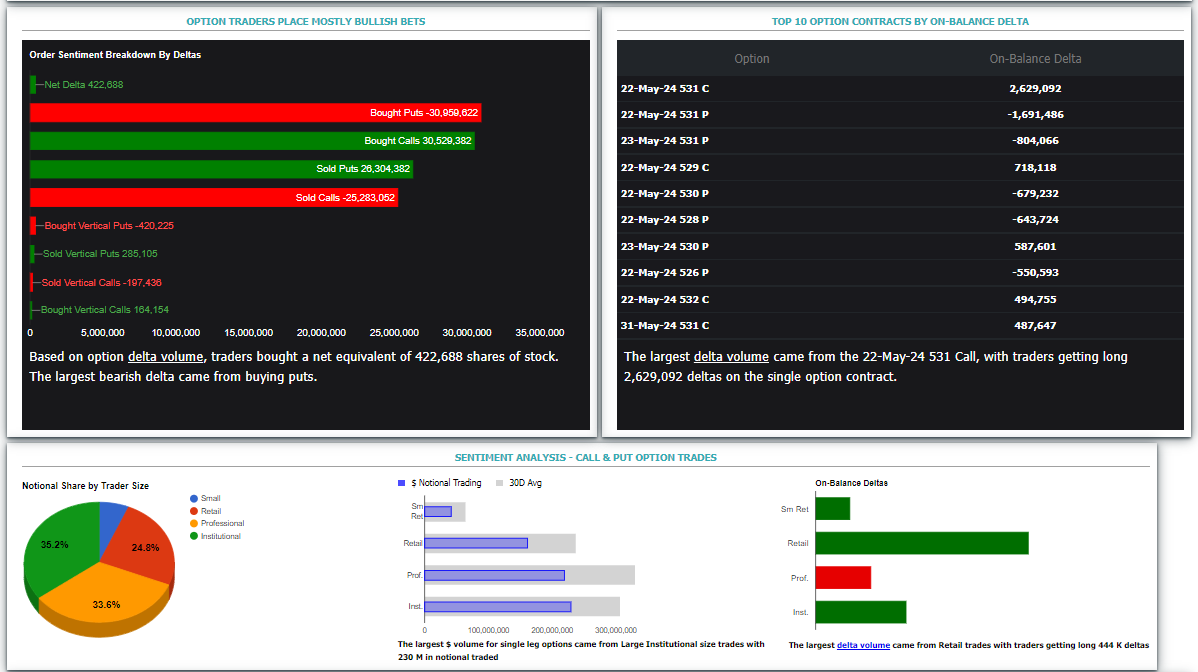Open the delta volume link under top contracts table

click(730, 357)
